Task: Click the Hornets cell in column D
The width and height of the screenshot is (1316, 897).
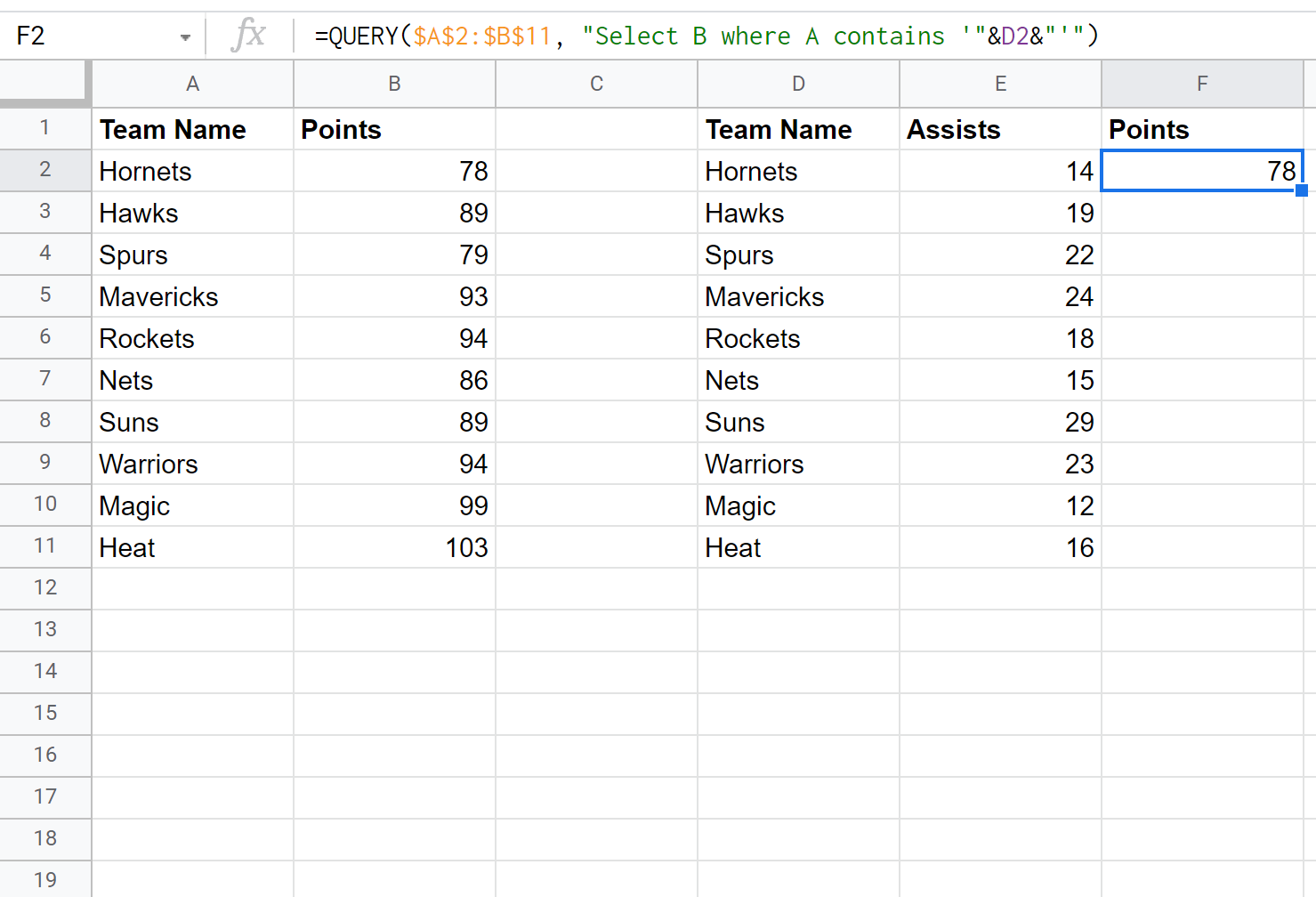Action: tap(798, 171)
